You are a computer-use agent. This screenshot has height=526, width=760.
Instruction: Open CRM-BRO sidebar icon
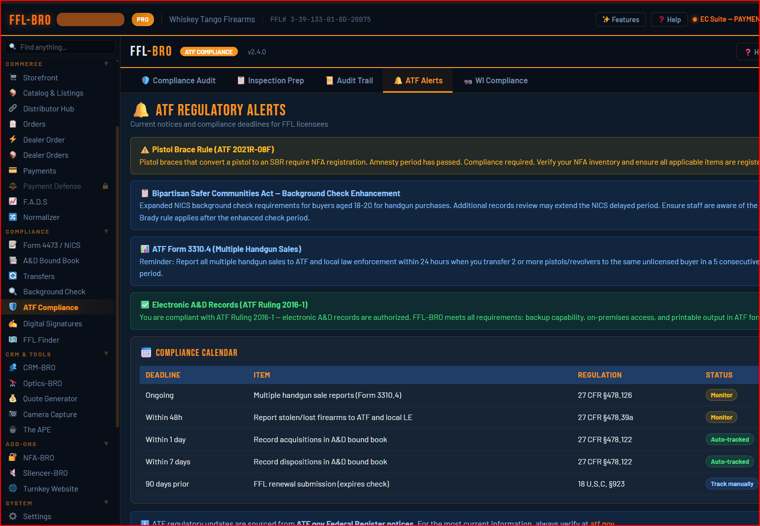click(x=13, y=367)
